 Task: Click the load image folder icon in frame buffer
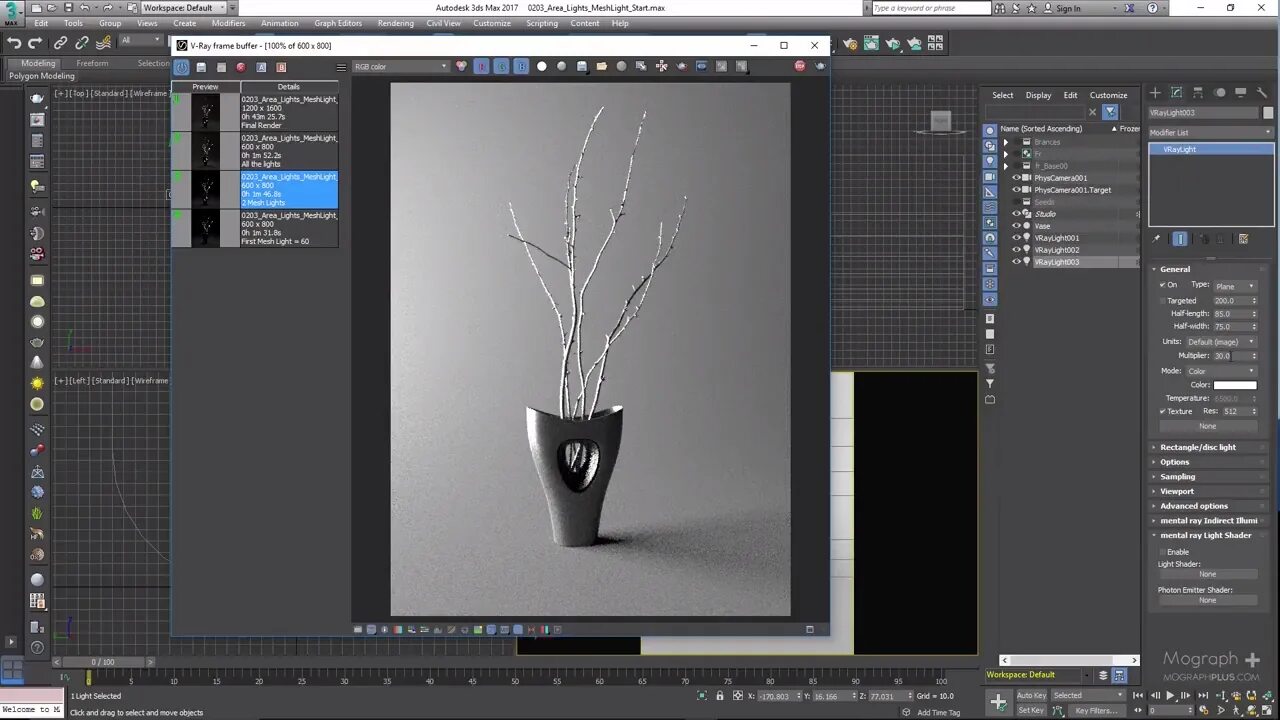[602, 66]
